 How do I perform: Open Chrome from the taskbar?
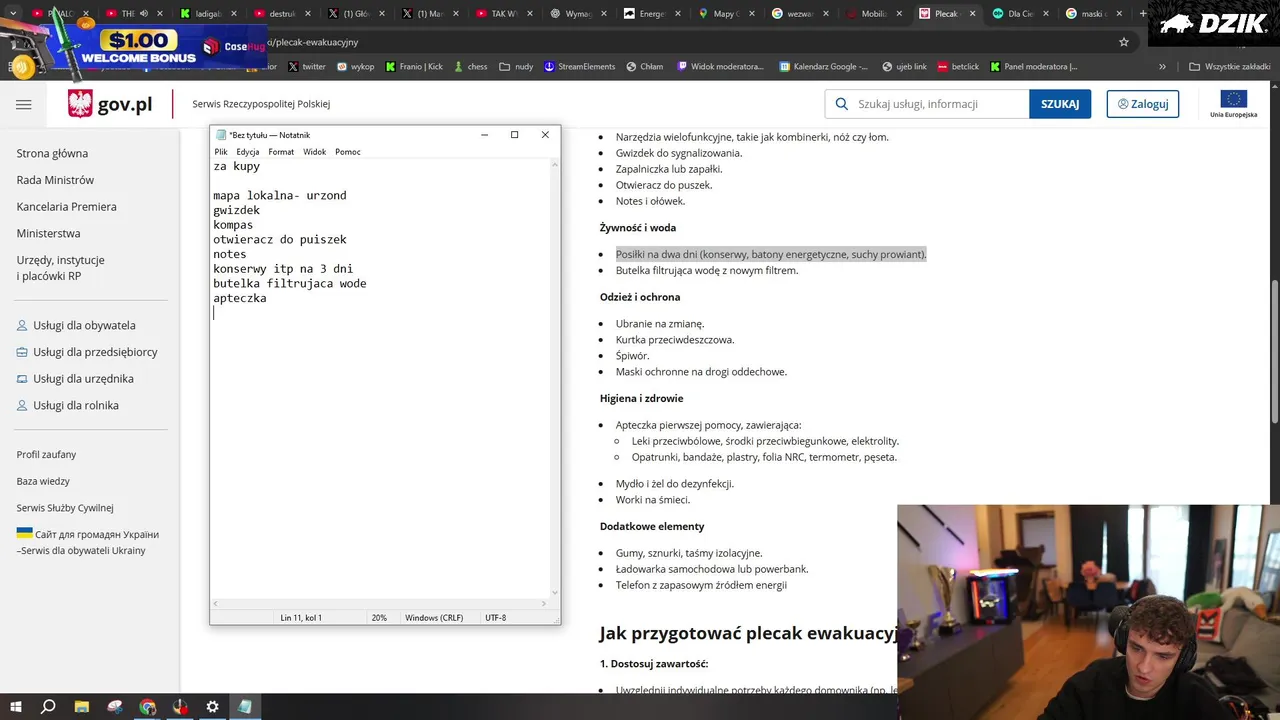[x=148, y=707]
